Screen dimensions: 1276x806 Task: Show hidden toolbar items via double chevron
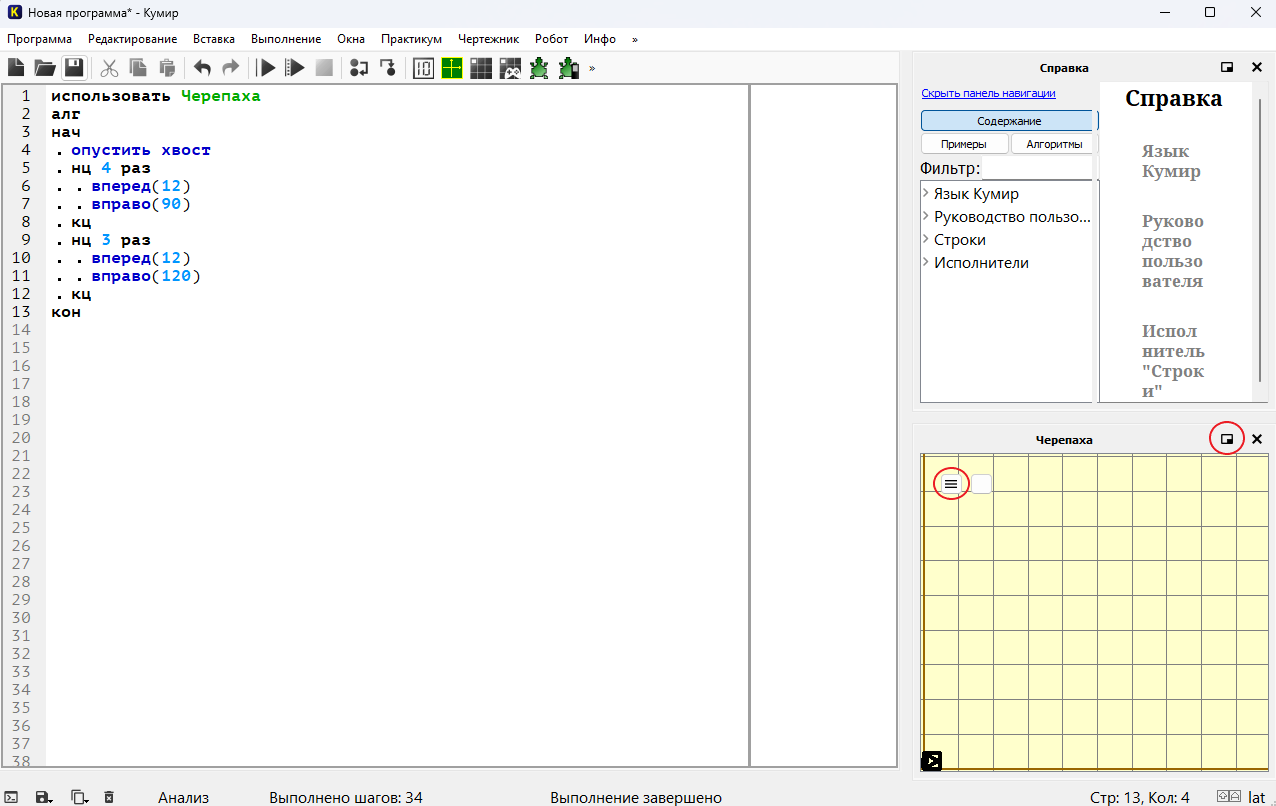(592, 68)
